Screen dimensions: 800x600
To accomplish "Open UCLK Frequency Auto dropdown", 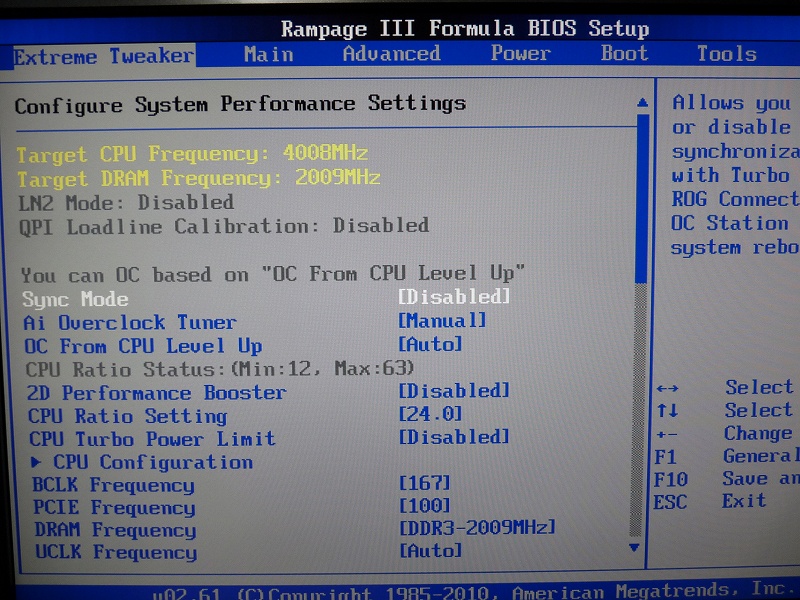I will [x=431, y=550].
